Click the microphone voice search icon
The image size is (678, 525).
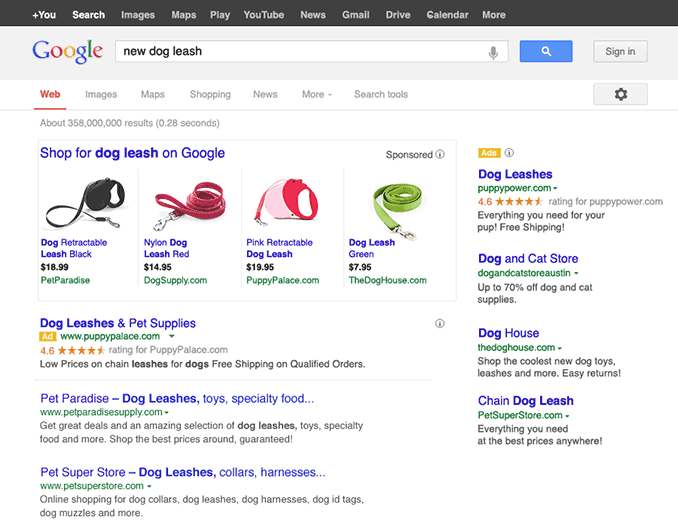pyautogui.click(x=493, y=52)
